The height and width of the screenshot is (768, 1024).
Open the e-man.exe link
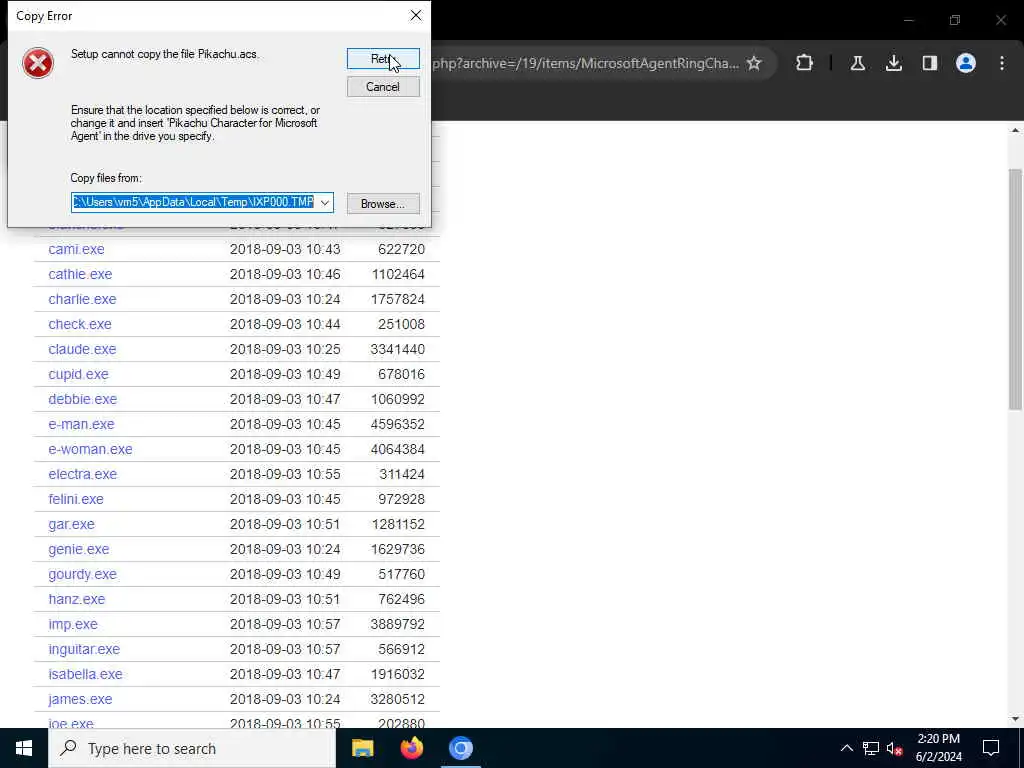[x=82, y=424]
